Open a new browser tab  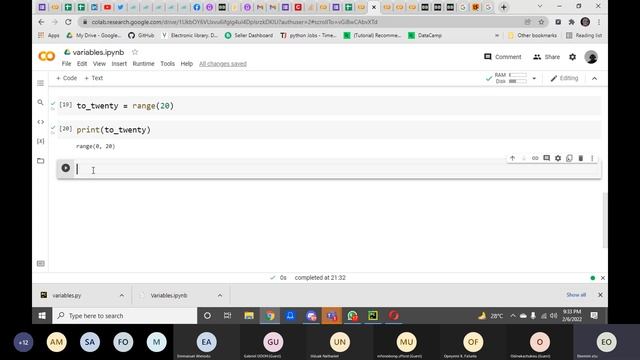(504, 7)
